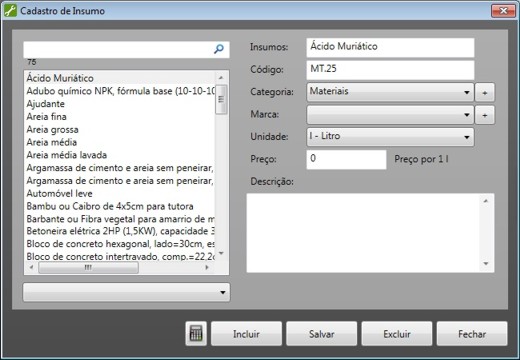Click list vertical scrollbar down arrow

[221, 253]
